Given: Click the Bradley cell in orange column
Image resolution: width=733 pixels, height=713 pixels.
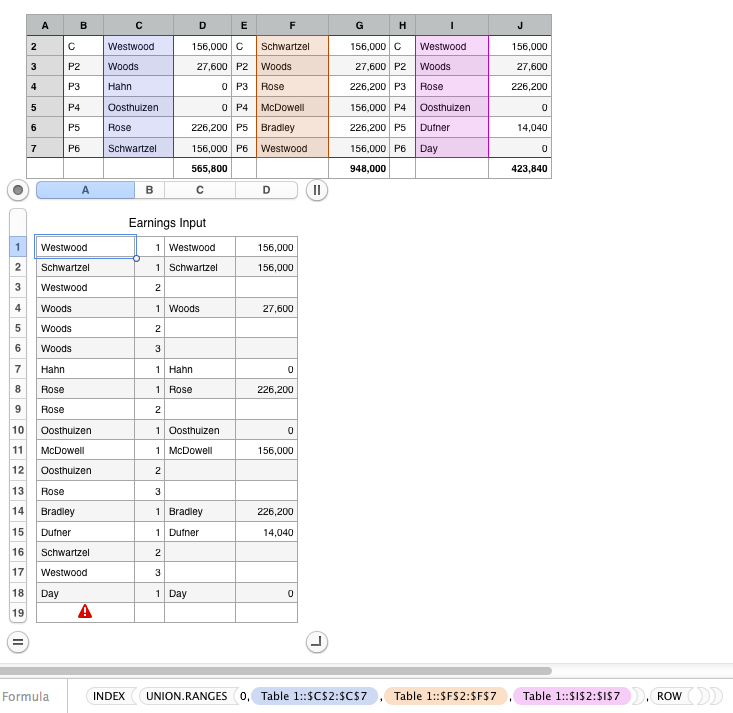Looking at the screenshot, I should [x=292, y=128].
